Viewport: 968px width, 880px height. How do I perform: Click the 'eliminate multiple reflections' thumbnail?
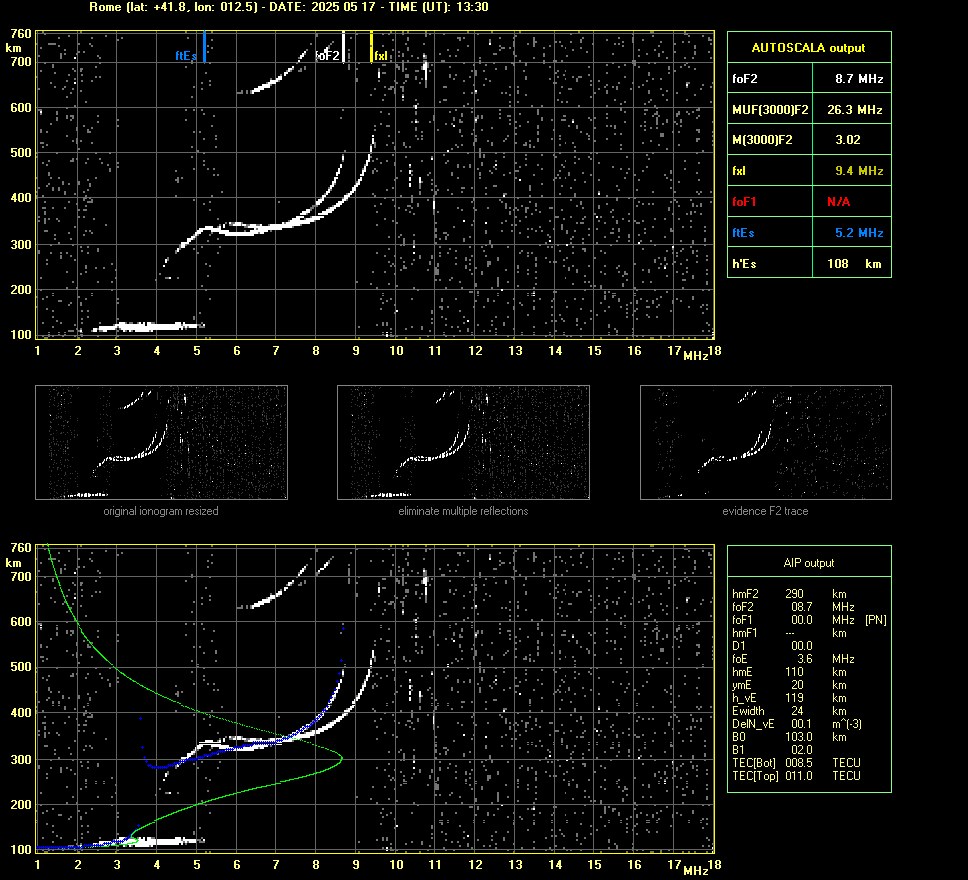click(463, 442)
